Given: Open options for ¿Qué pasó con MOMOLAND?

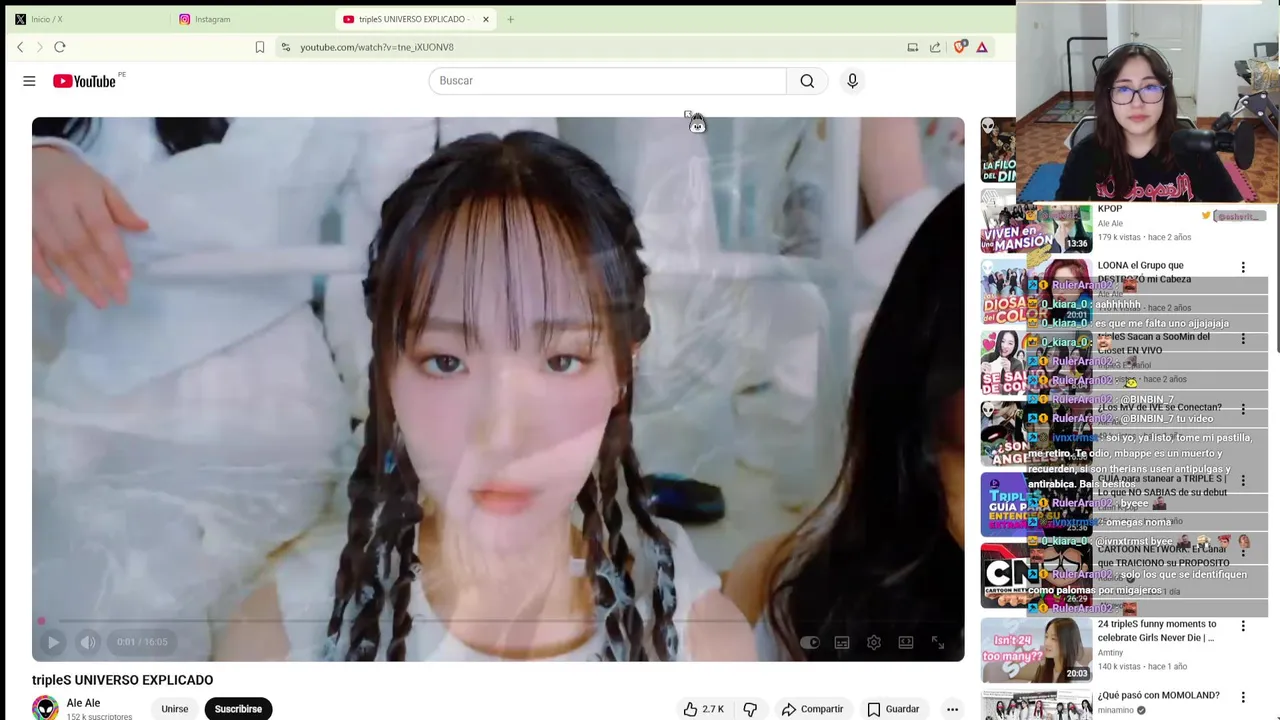Looking at the screenshot, I should 1243,697.
